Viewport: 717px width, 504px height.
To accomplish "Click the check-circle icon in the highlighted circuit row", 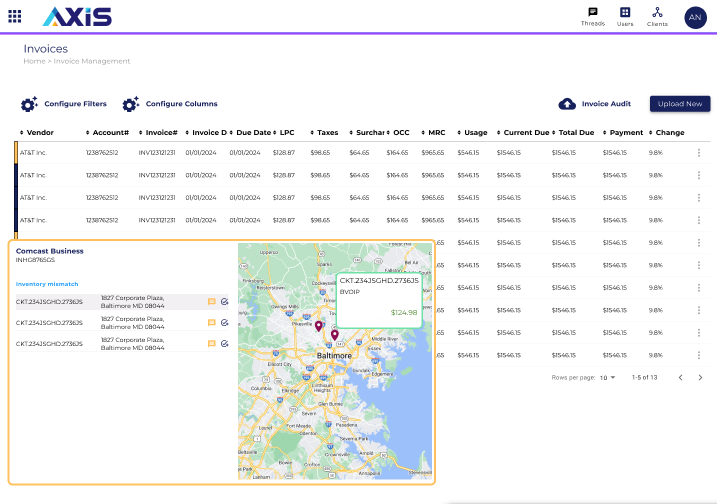I will click(x=225, y=302).
